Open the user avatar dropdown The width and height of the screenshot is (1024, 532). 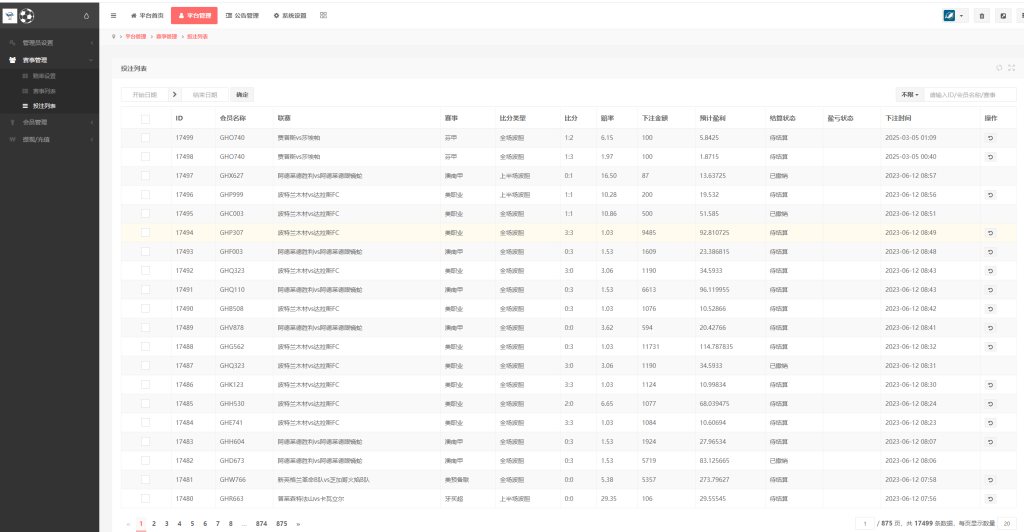(x=954, y=16)
